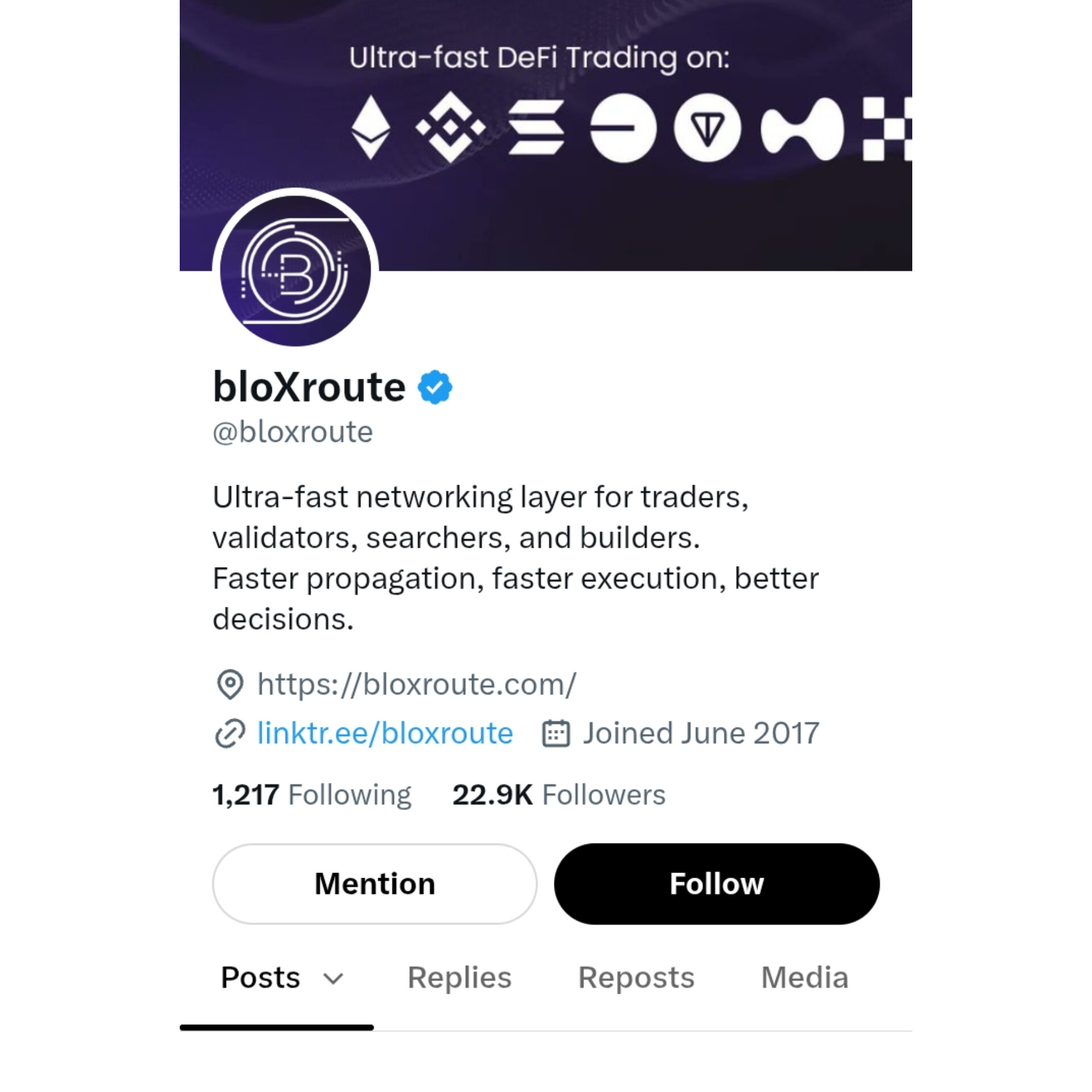The image size is (1092, 1092).
Task: Click the chain link icon
Action: (x=230, y=733)
